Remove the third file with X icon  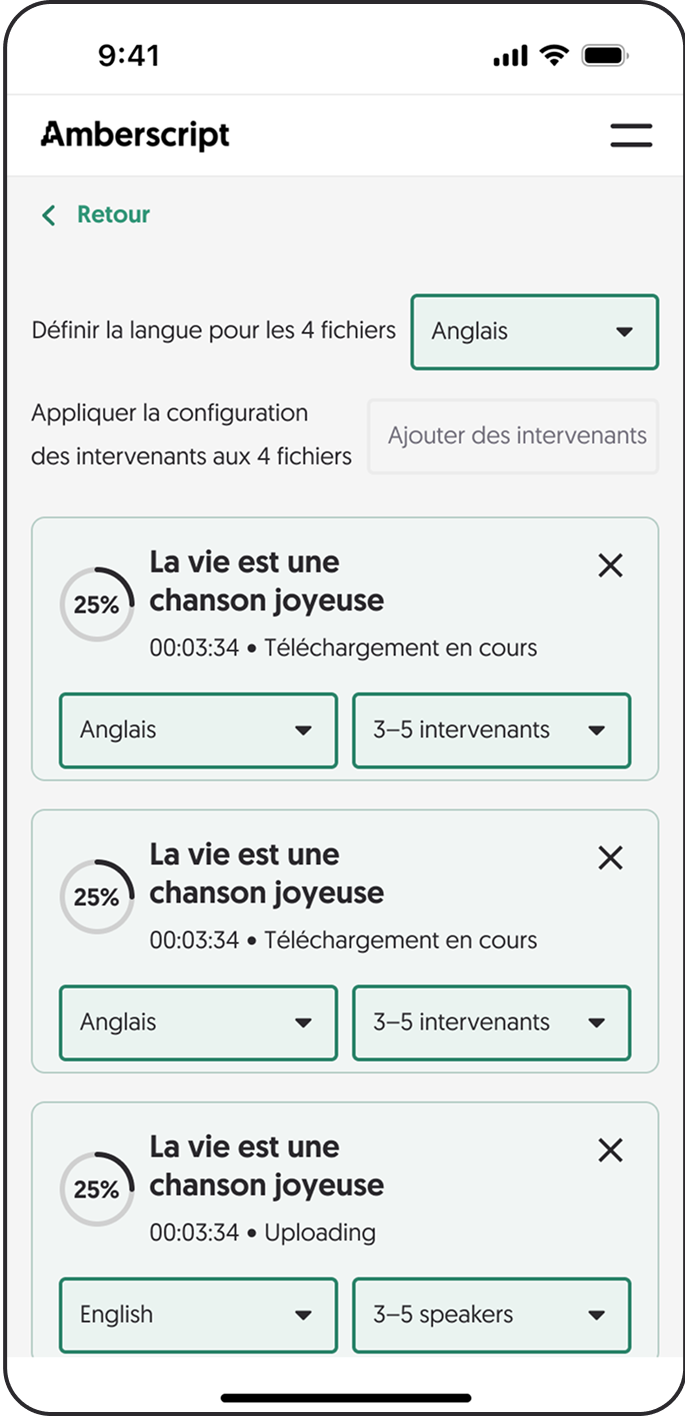coord(610,1150)
